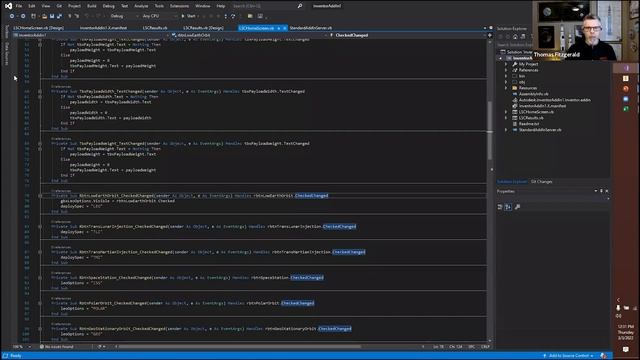Screen dimensions: 640x360
Task: Click the editor vertical scrollbar
Action: (x=490, y=131)
